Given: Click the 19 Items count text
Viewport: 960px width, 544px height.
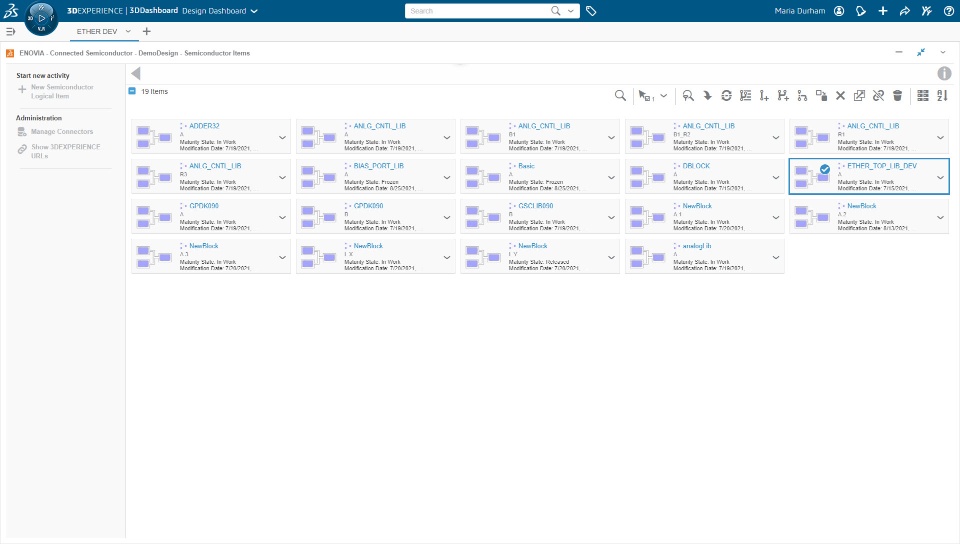Looking at the screenshot, I should [x=154, y=91].
